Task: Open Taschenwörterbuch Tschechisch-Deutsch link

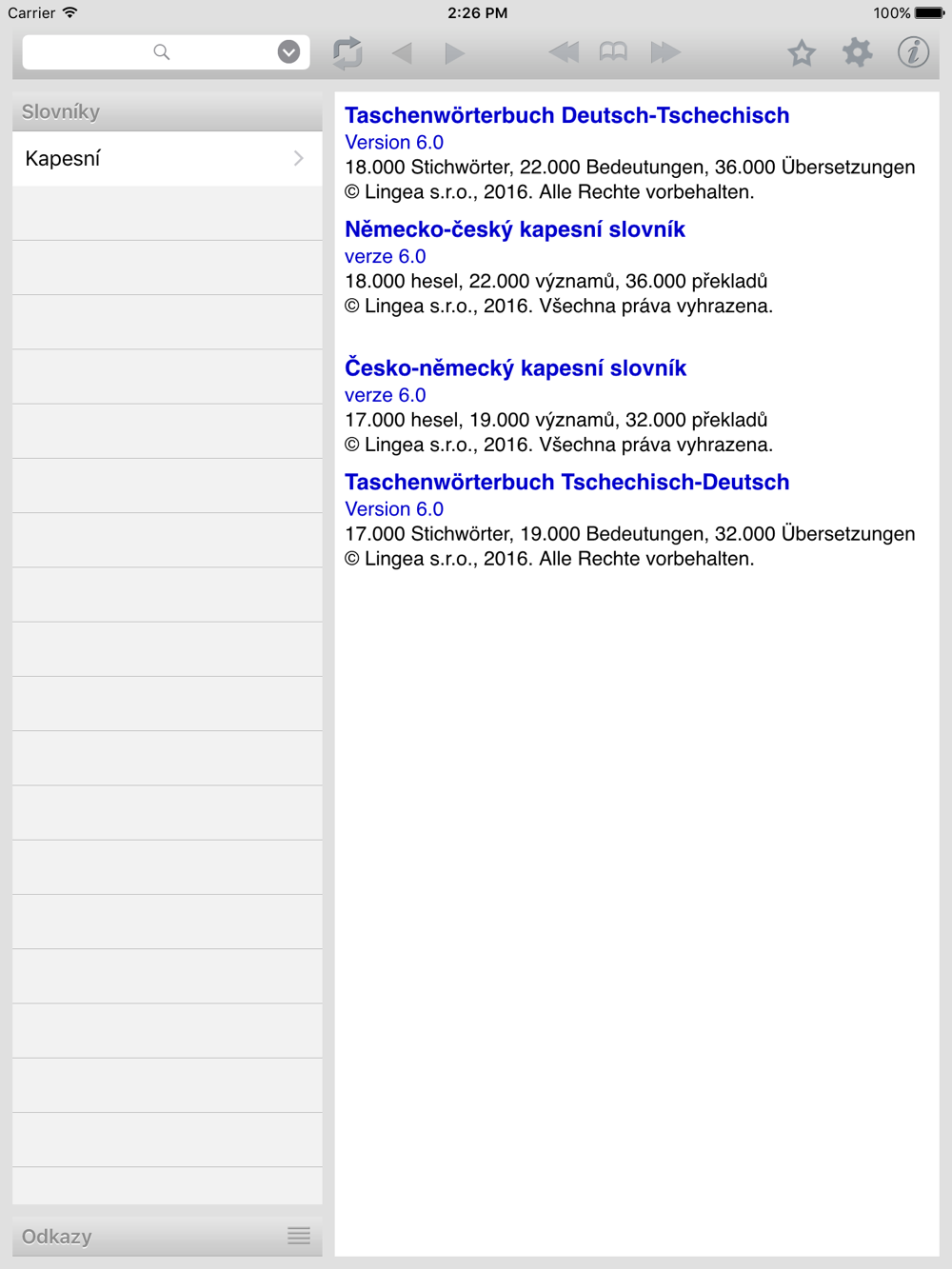Action: (x=567, y=483)
